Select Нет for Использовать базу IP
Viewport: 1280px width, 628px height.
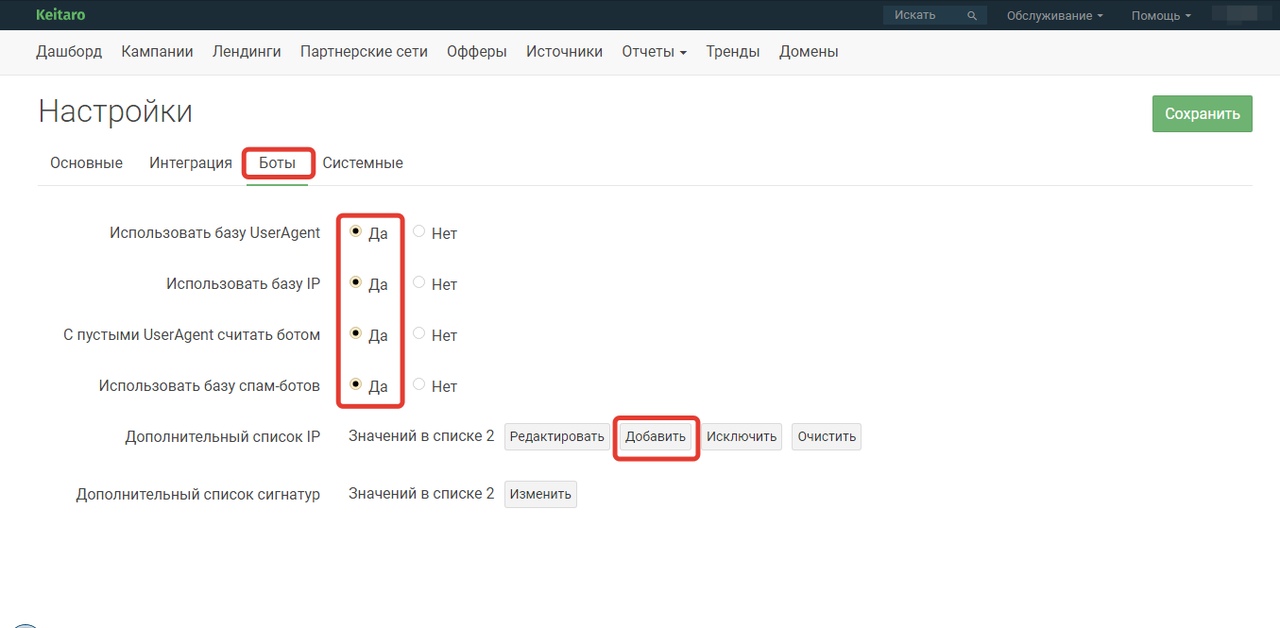tap(419, 282)
